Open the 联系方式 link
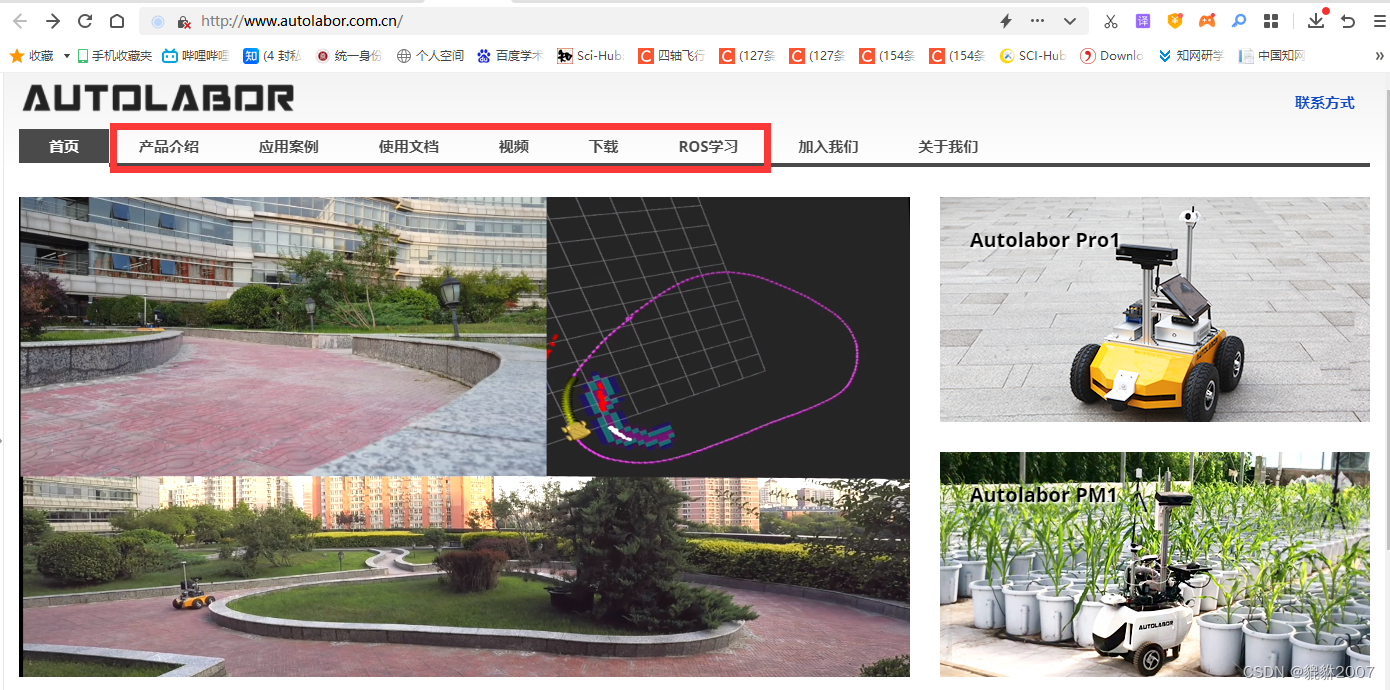 [x=1325, y=102]
